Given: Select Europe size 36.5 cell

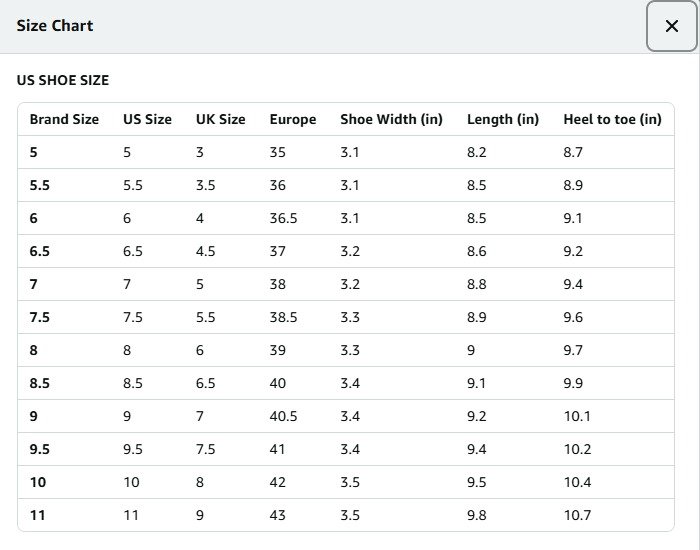Looking at the screenshot, I should [283, 218].
